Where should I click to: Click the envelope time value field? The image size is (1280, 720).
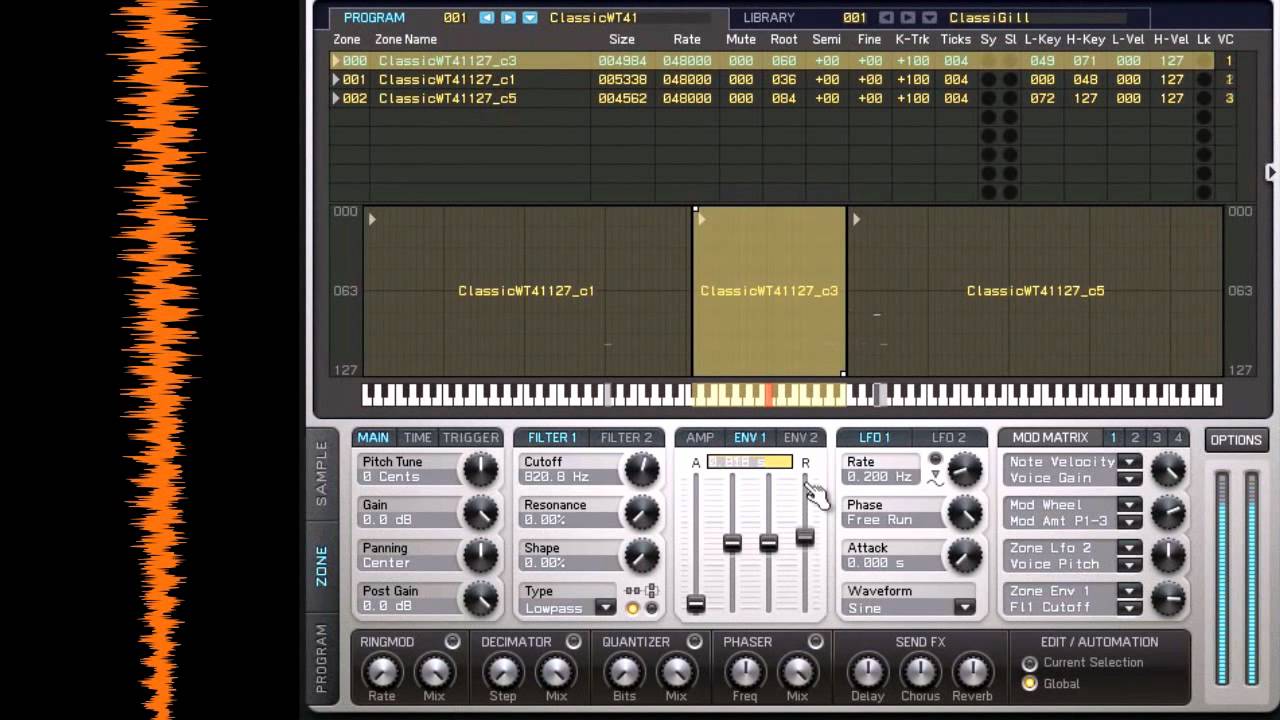click(x=750, y=462)
